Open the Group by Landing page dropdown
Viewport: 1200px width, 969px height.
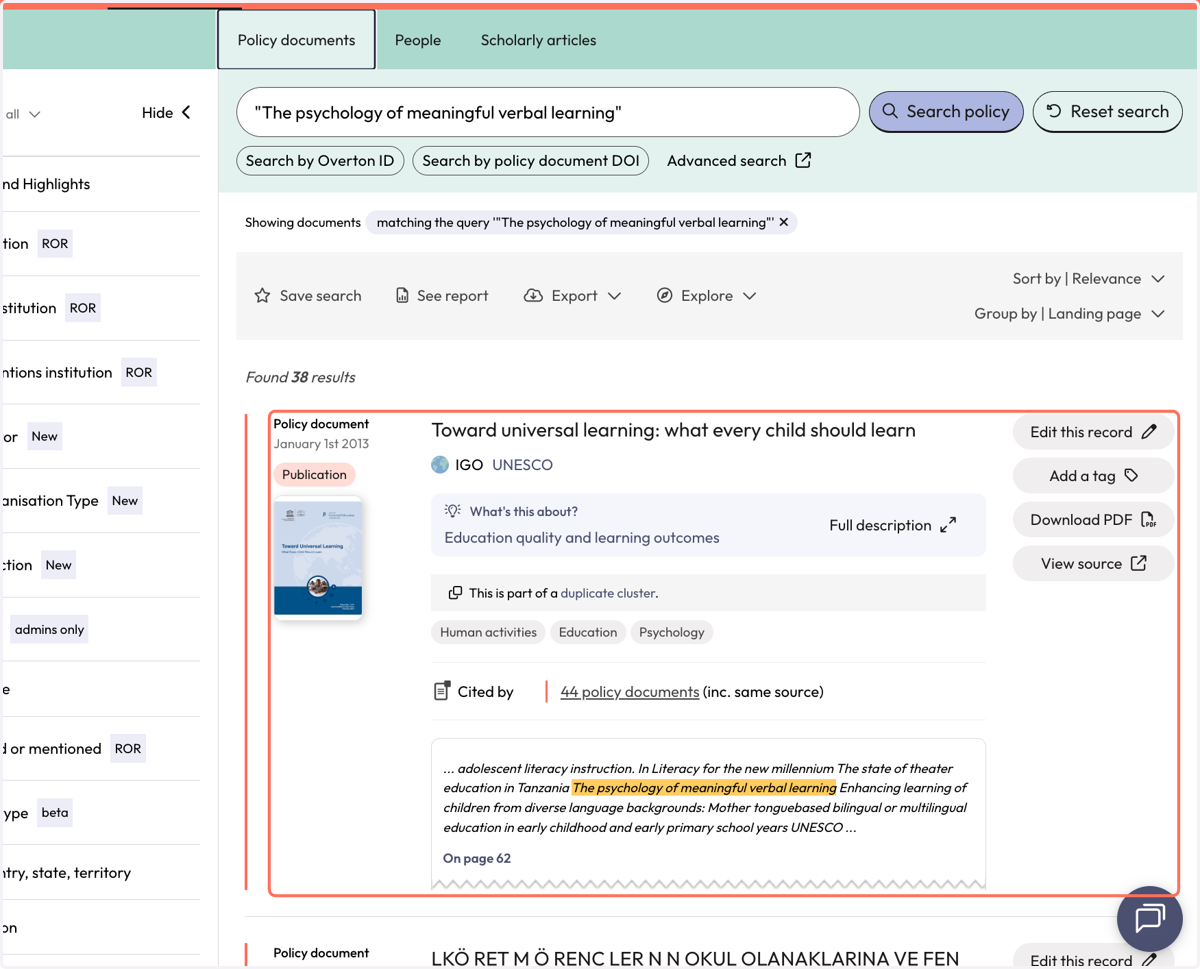[x=1070, y=313]
